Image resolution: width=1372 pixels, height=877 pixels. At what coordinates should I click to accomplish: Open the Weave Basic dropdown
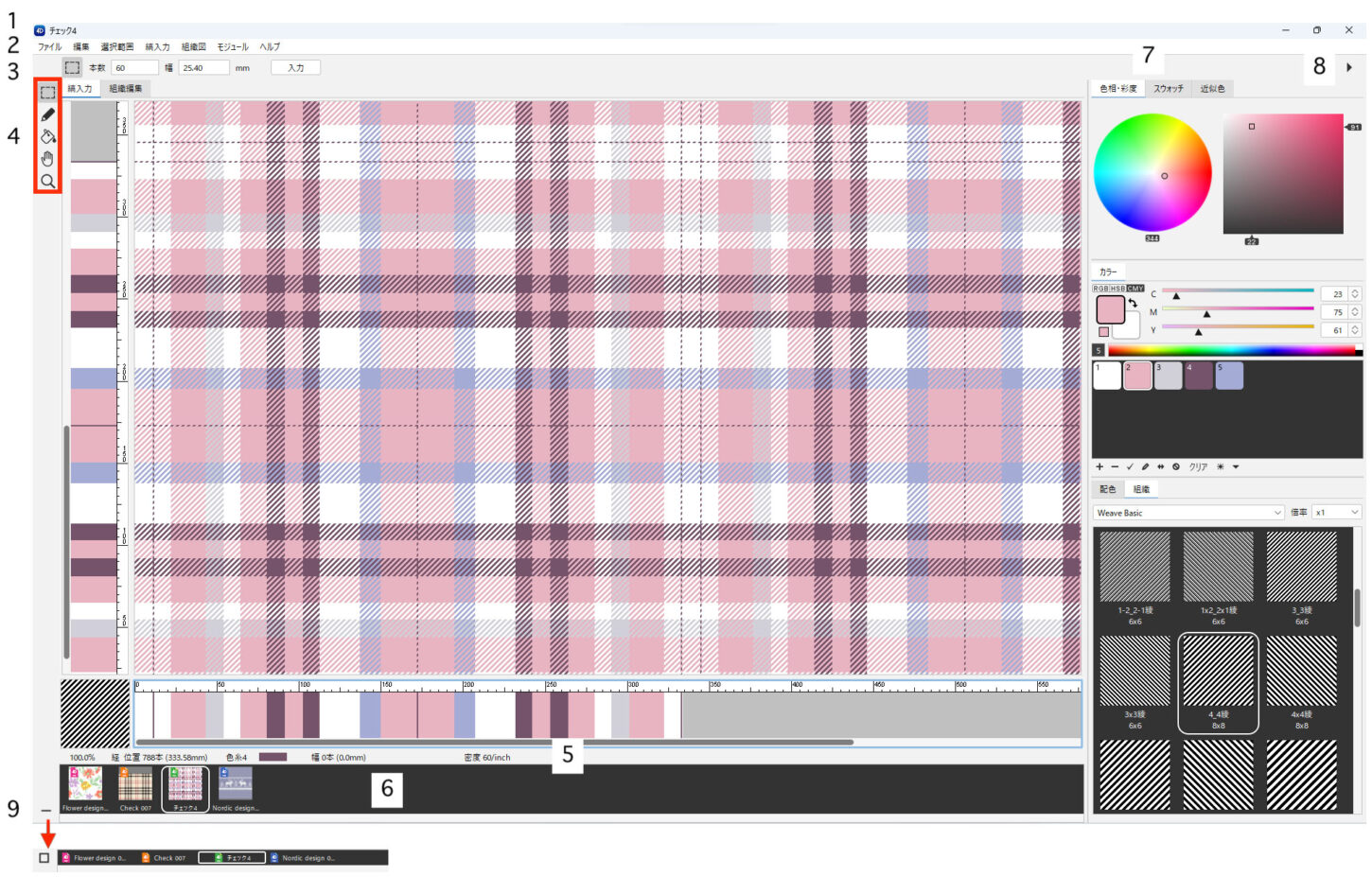coord(1188,513)
